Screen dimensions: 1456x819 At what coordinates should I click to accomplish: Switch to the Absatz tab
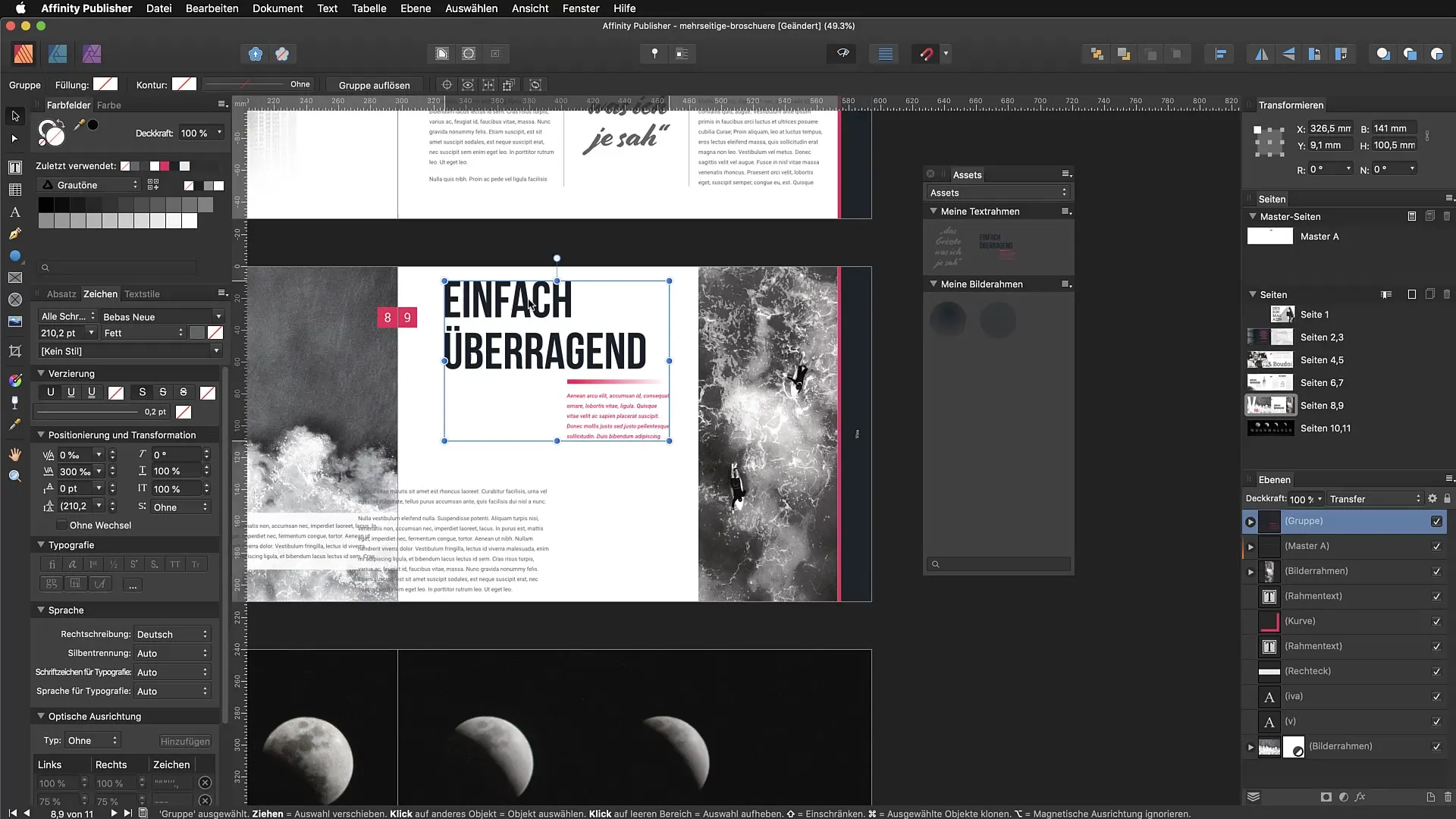pos(61,294)
